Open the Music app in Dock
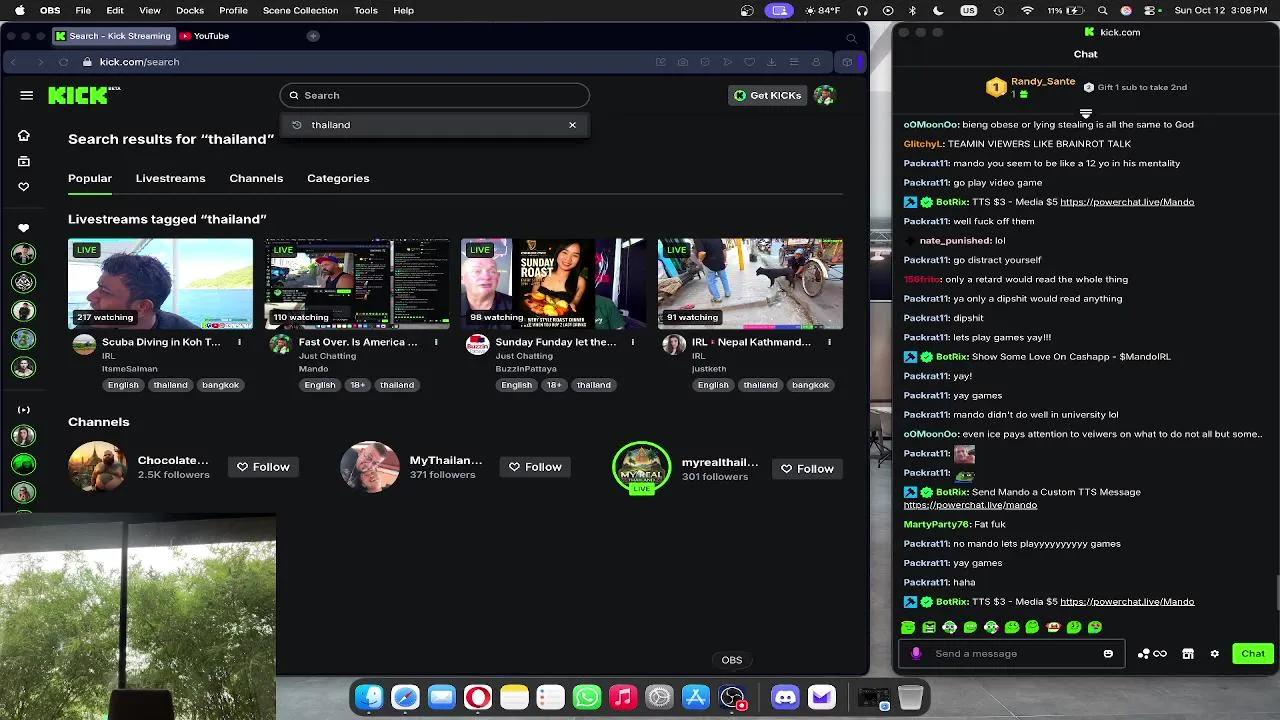 tap(623, 697)
